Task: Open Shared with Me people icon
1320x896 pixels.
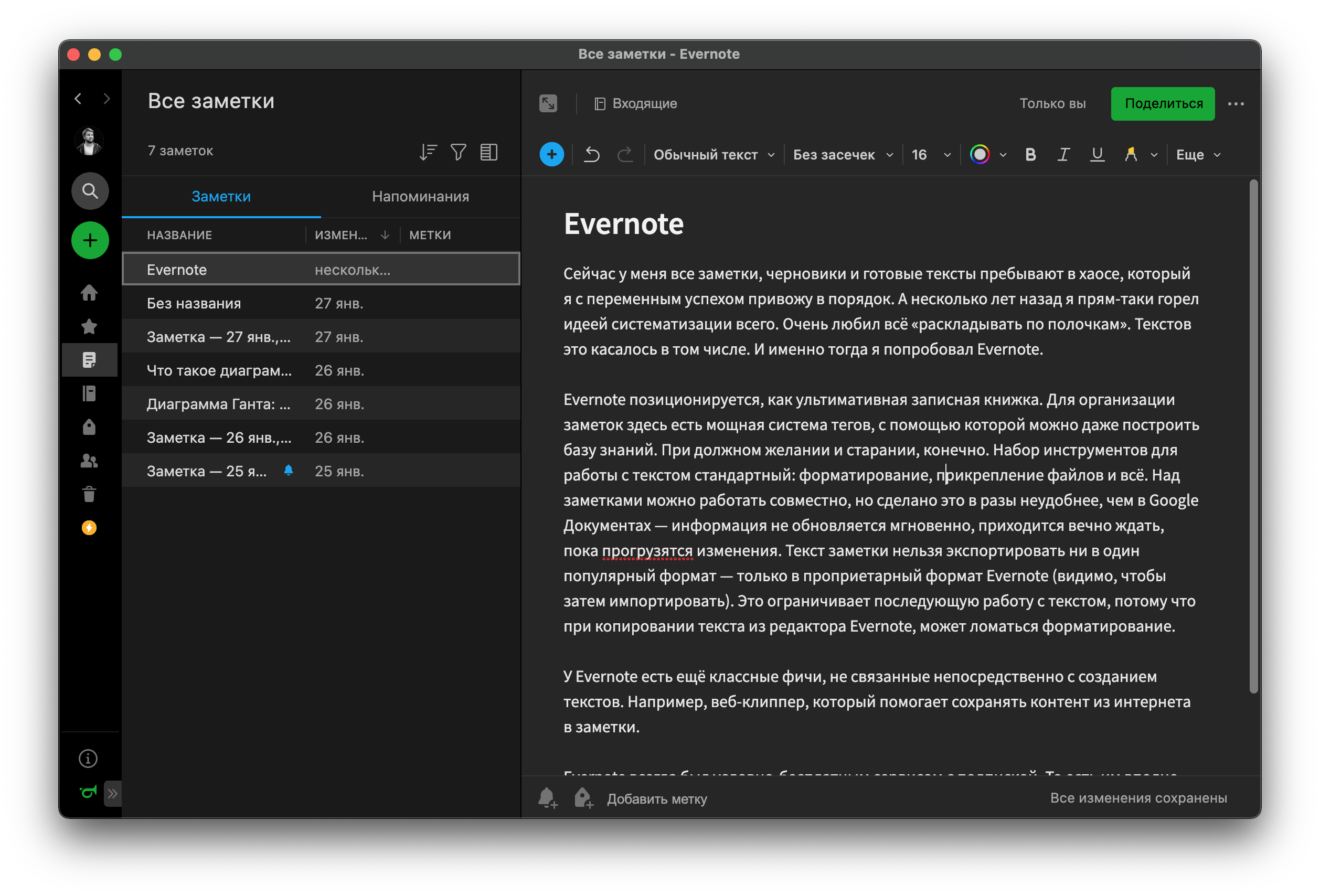Action: pyautogui.click(x=89, y=461)
